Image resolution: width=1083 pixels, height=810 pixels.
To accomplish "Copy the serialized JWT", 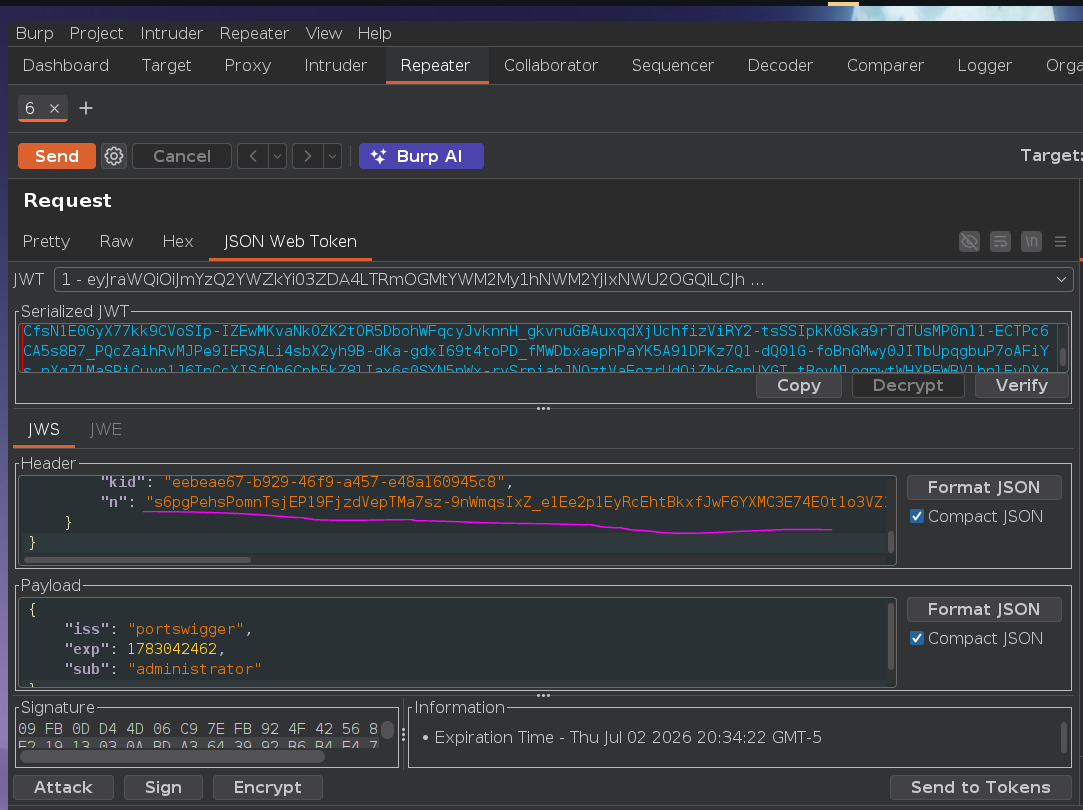I will 799,385.
